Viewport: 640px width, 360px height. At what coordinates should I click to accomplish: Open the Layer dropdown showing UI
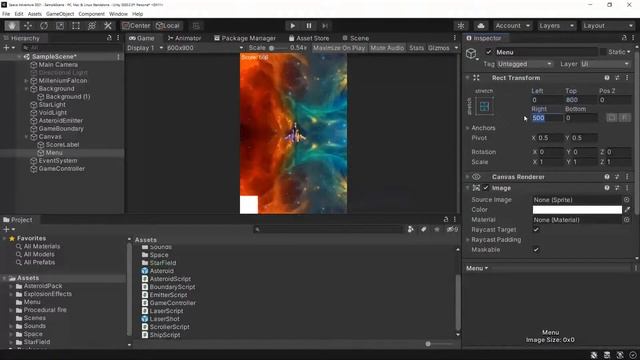pyautogui.click(x=605, y=64)
